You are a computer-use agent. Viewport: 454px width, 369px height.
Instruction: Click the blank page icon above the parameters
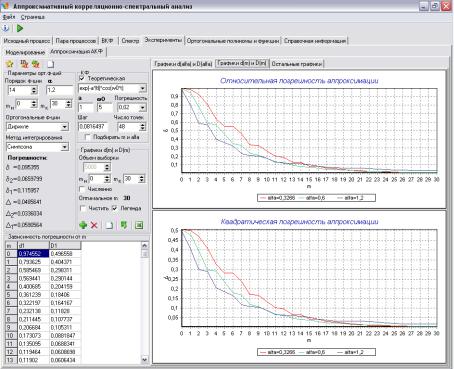click(50, 64)
